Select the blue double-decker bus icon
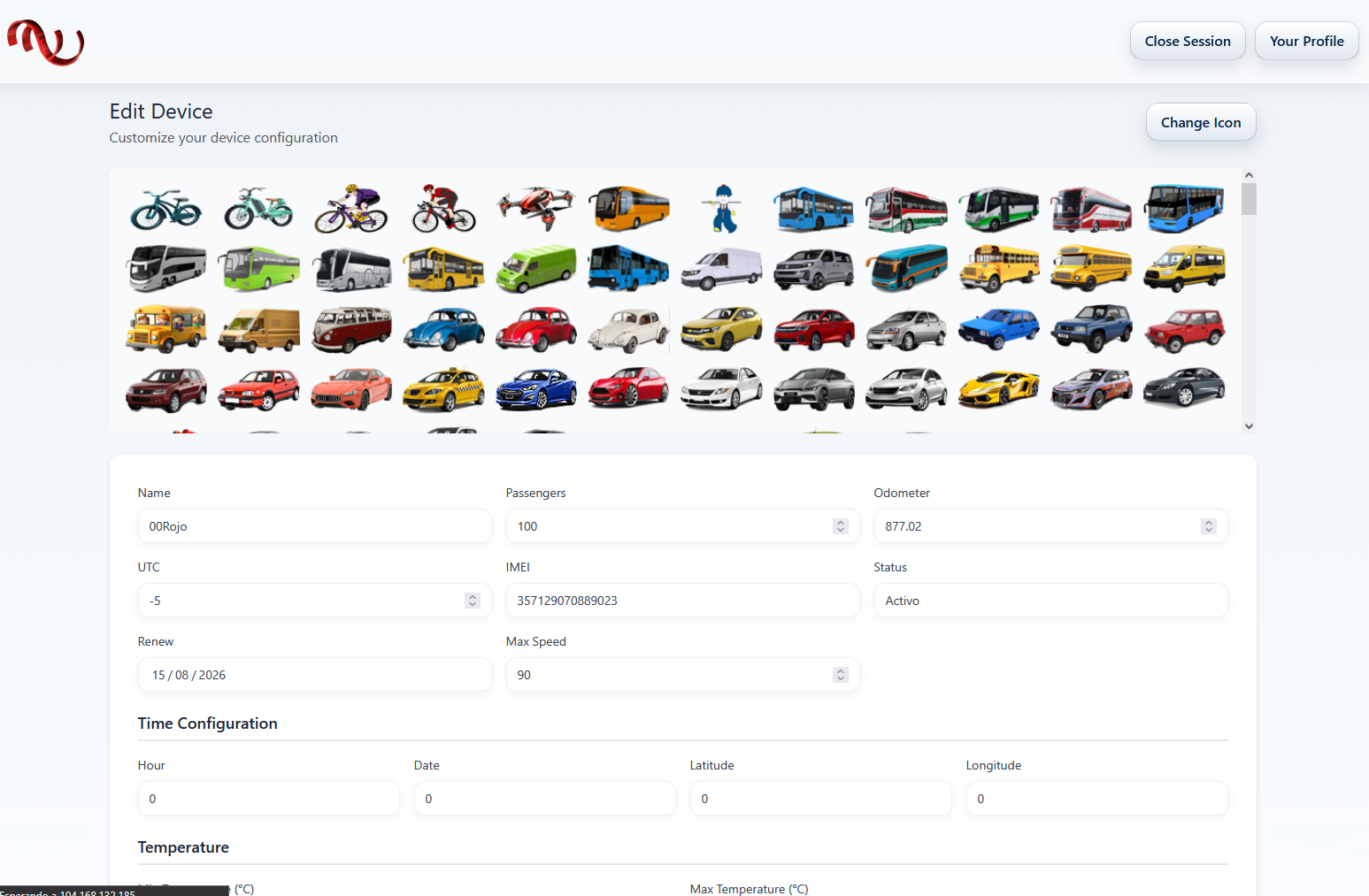Viewport: 1369px width, 896px height. (x=1184, y=209)
